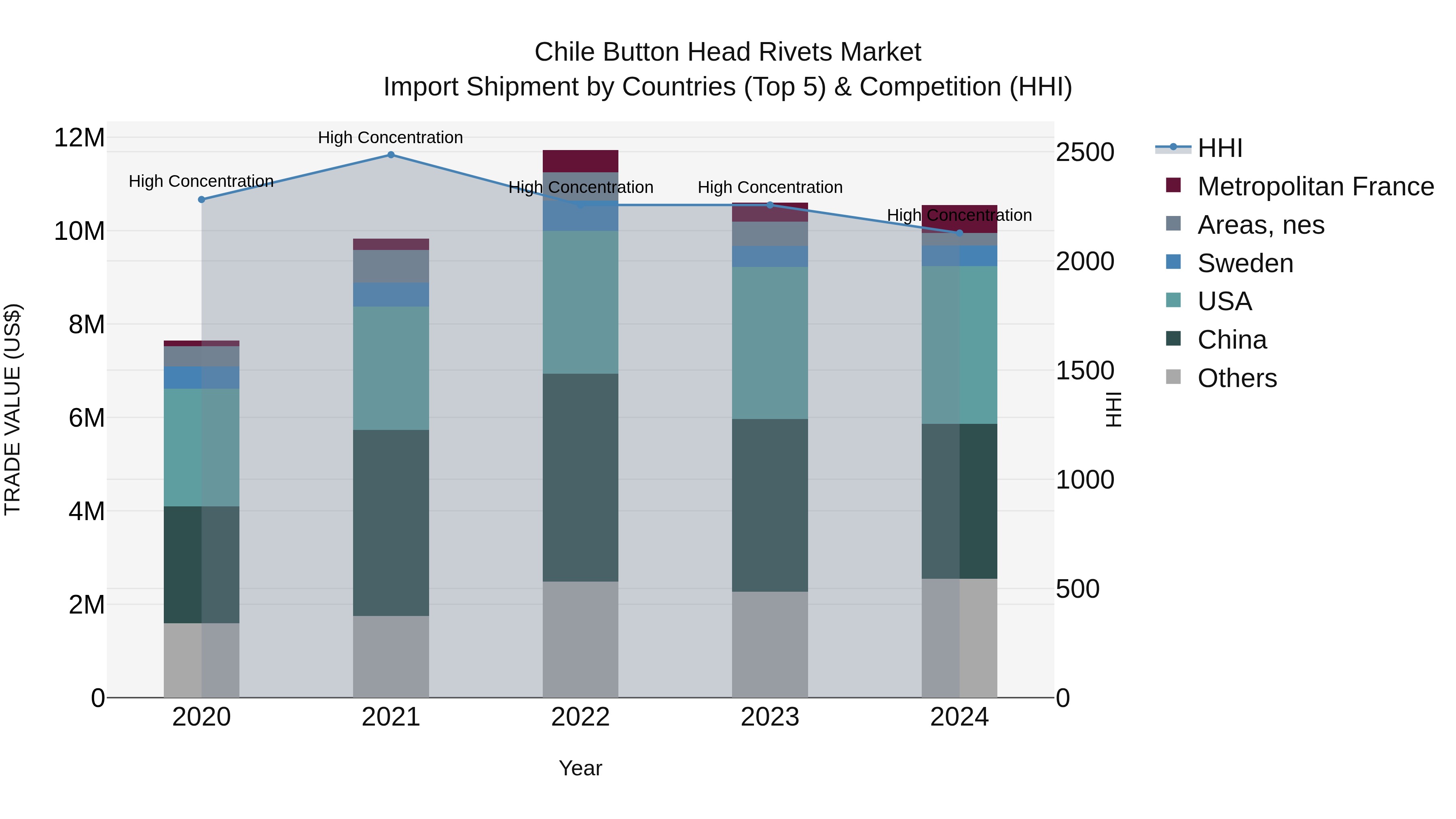The image size is (1456, 819).
Task: Click the 2021 Sweden bar segment
Action: [391, 295]
